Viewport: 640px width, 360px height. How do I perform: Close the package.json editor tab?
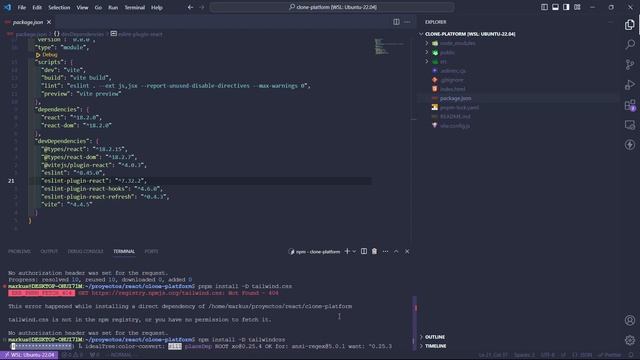[49, 22]
